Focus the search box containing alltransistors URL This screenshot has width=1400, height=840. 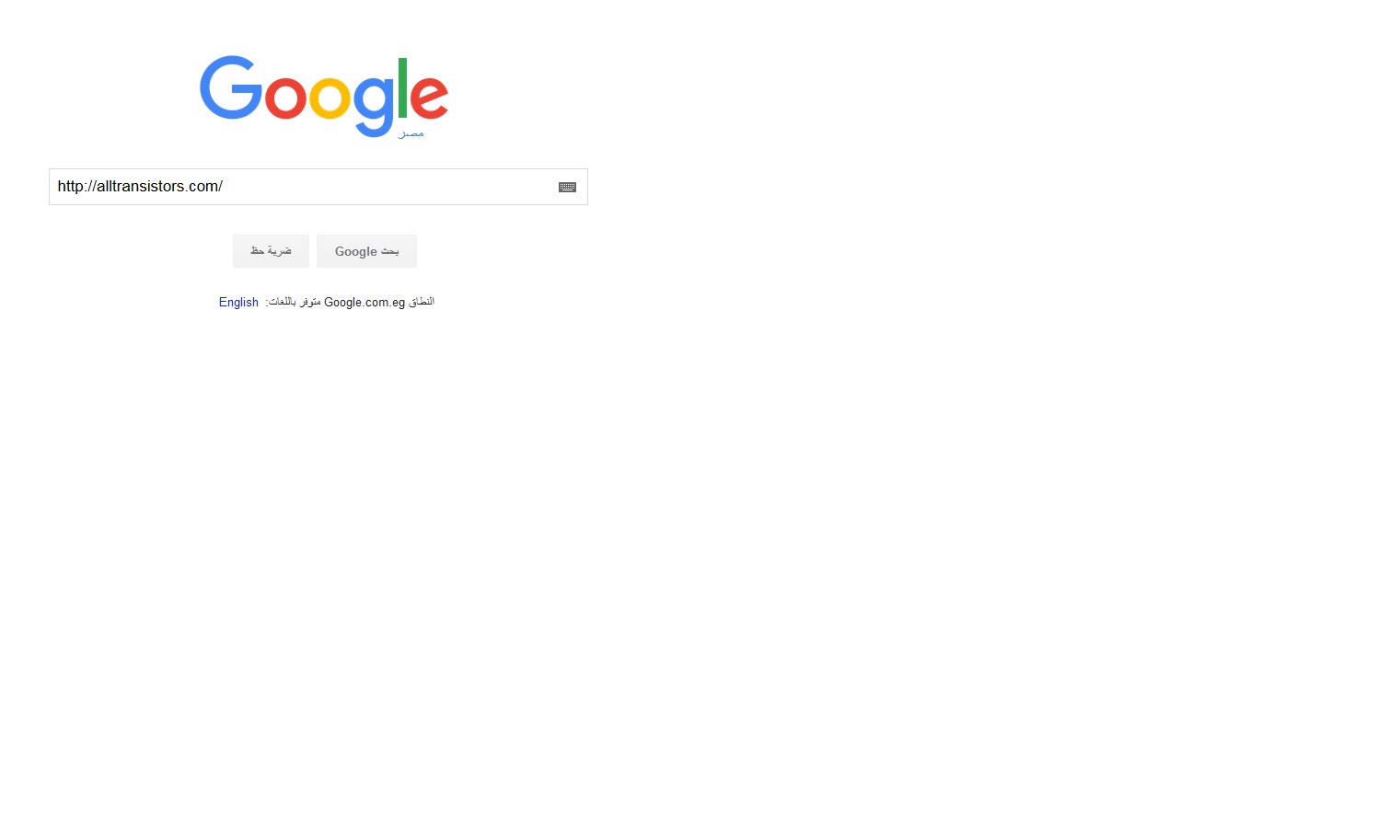pyautogui.click(x=318, y=187)
